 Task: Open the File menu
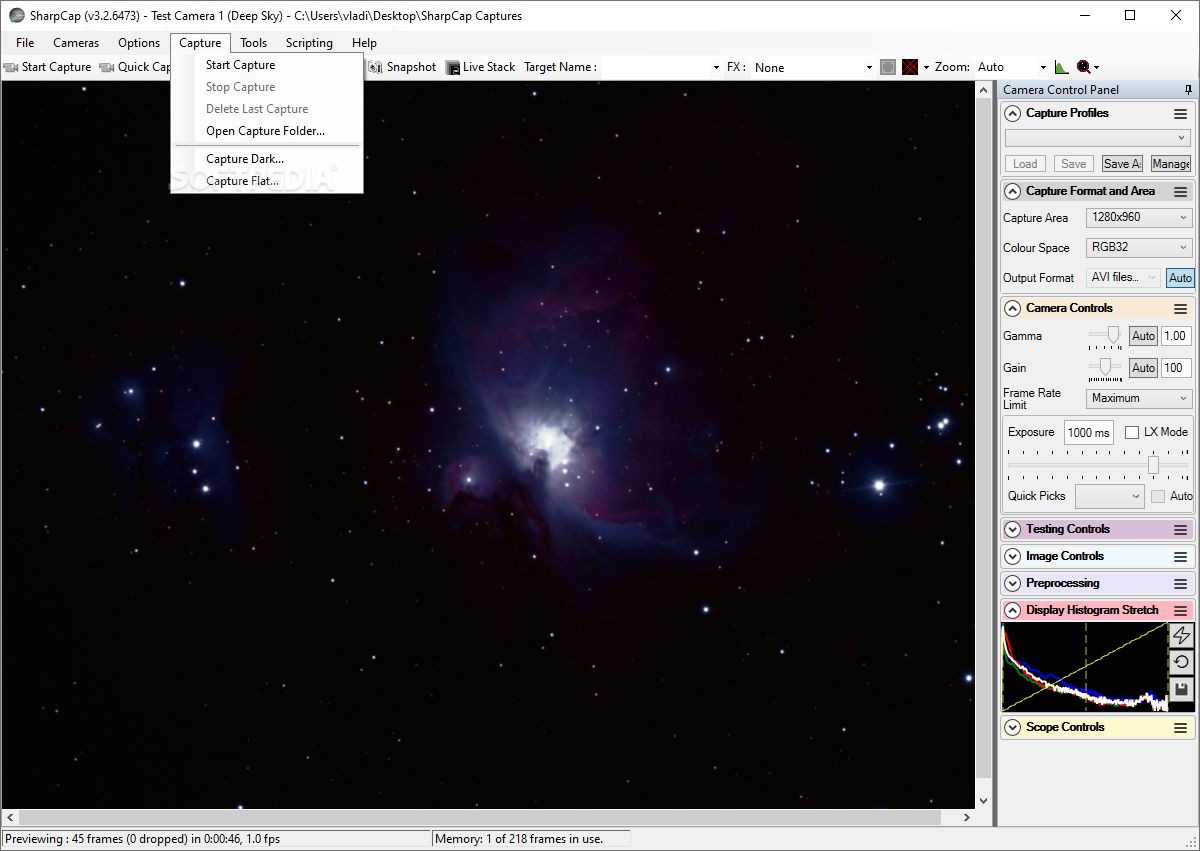[x=25, y=43]
